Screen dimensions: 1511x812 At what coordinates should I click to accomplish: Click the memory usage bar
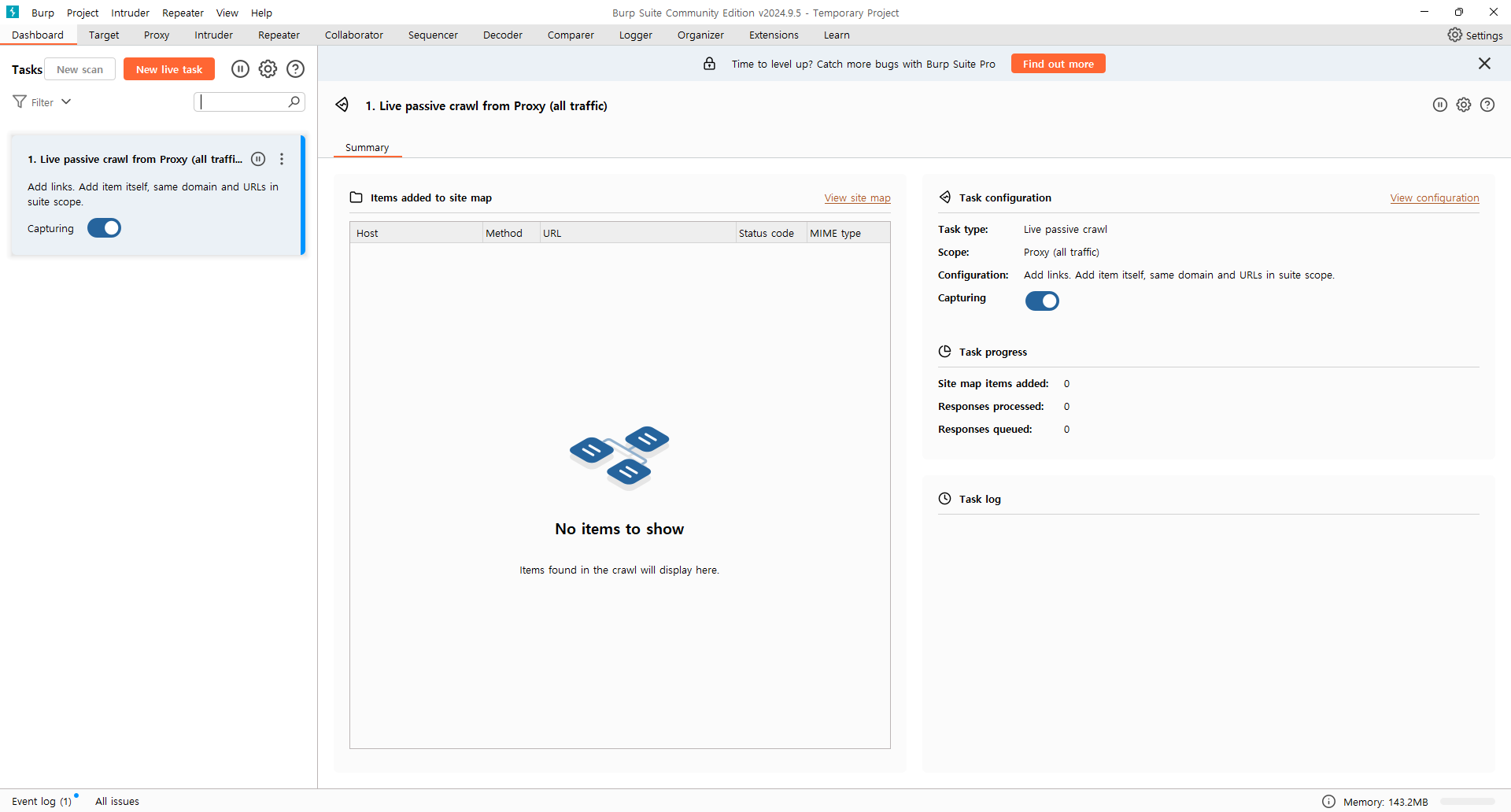pyautogui.click(x=1468, y=802)
